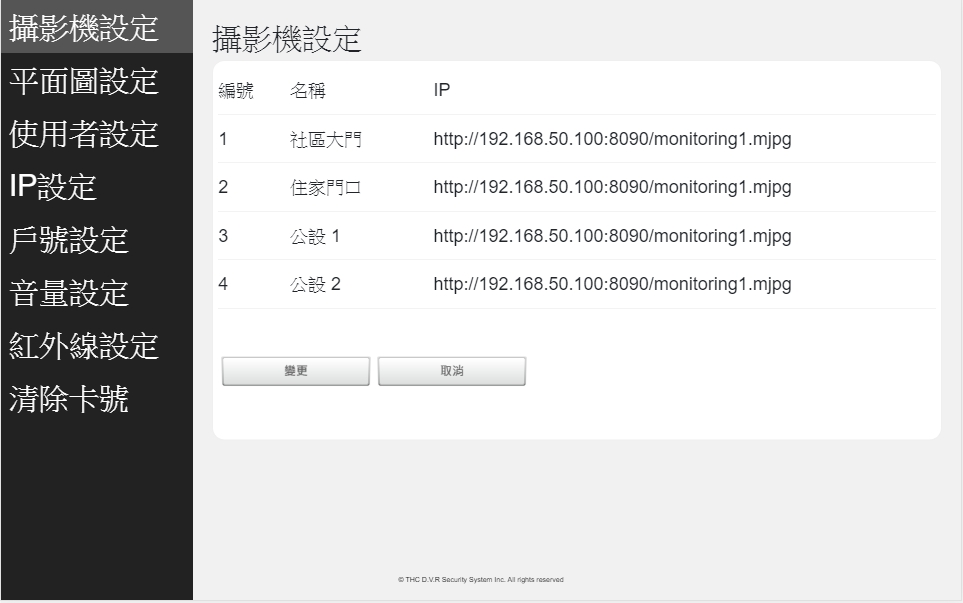Click the THC D.V.R copyright footer text
The height and width of the screenshot is (603, 963).
(x=480, y=580)
